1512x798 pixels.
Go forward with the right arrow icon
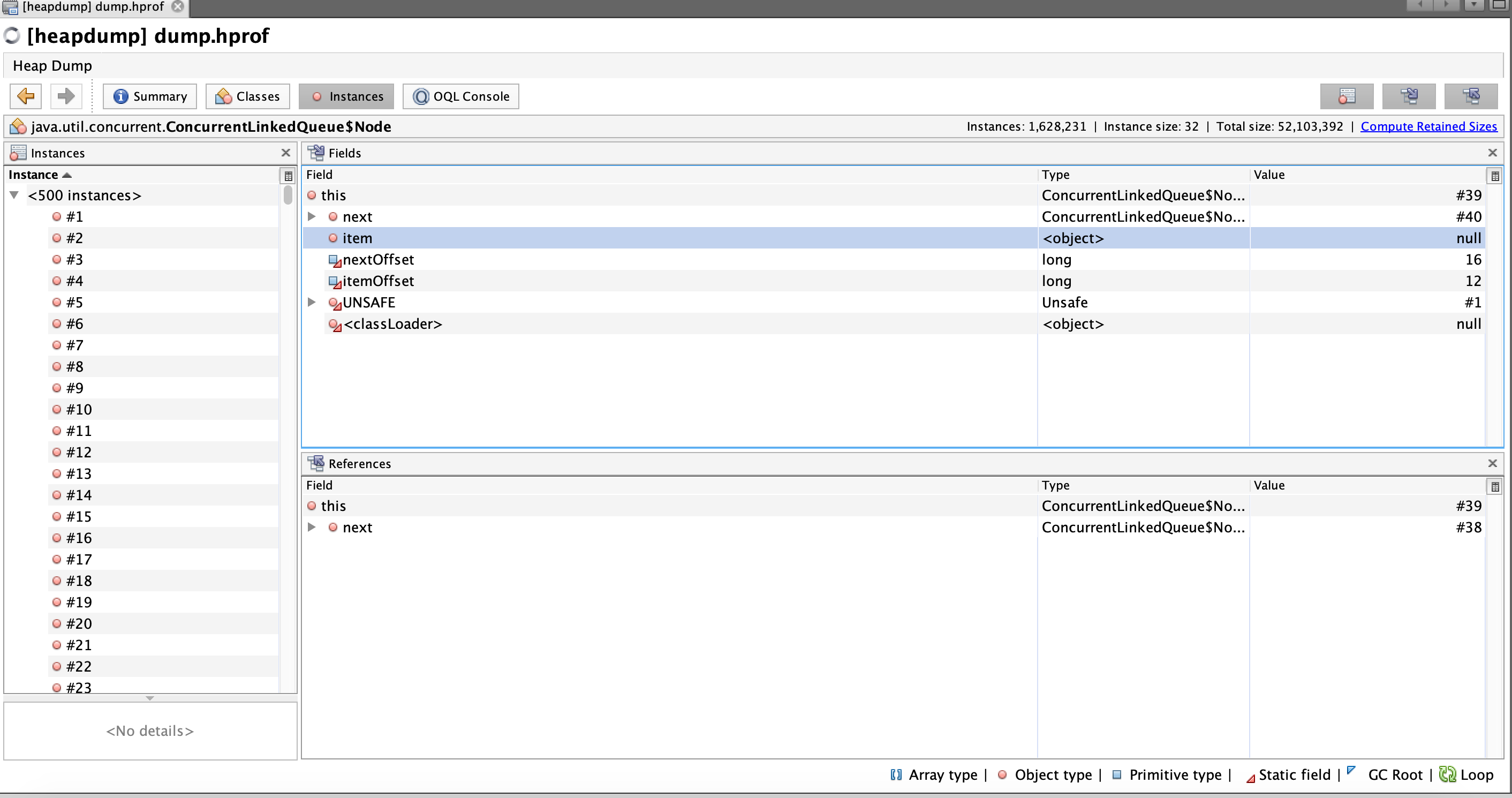pyautogui.click(x=66, y=96)
